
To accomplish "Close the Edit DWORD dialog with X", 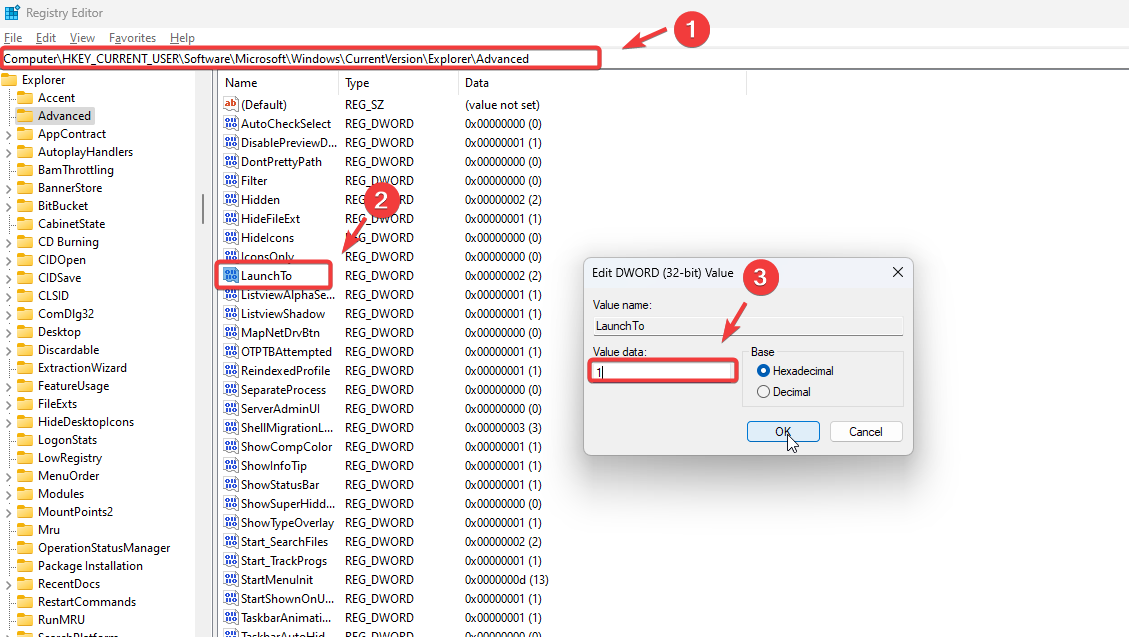I will click(898, 272).
